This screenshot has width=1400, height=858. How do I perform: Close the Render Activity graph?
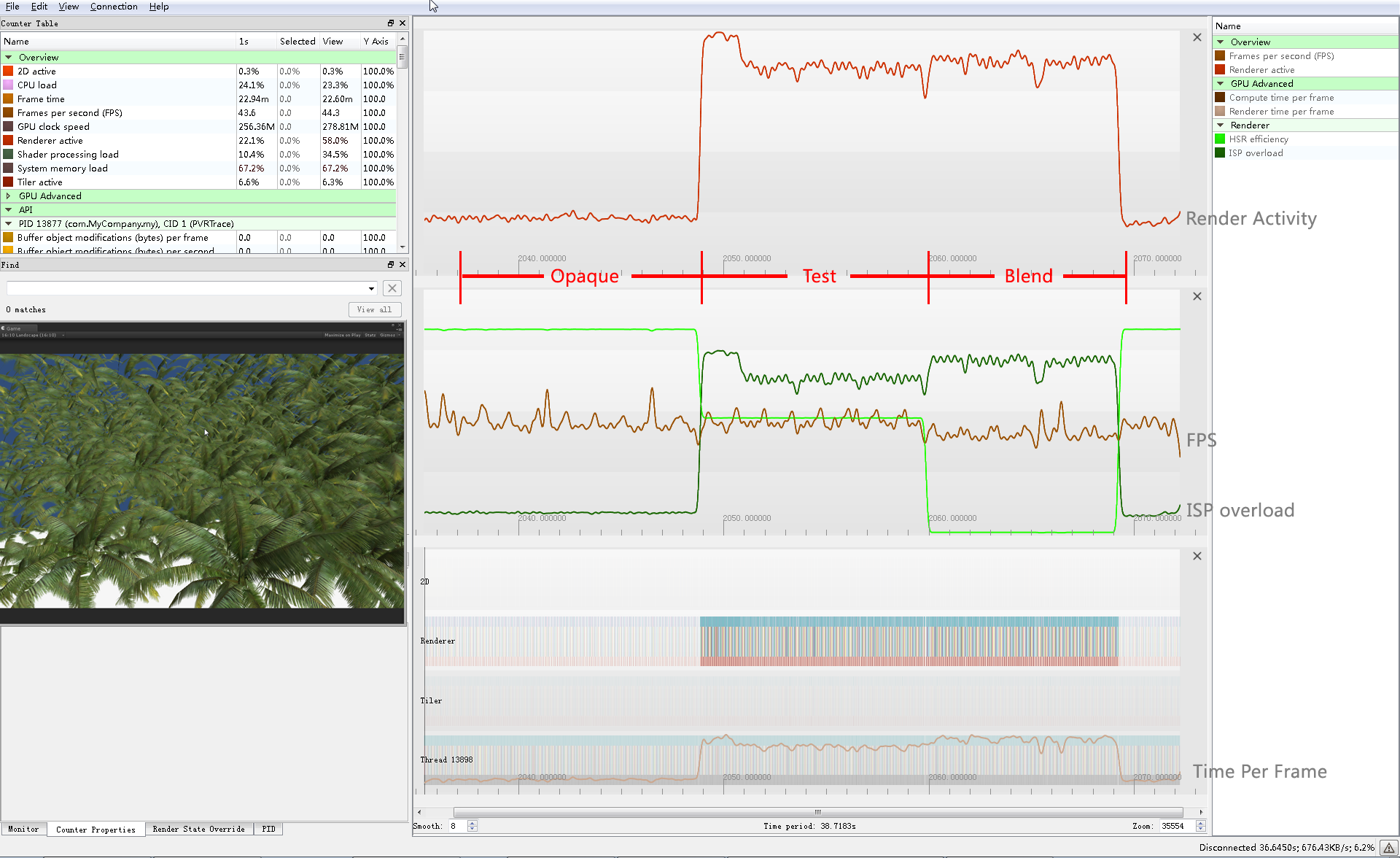click(1197, 37)
